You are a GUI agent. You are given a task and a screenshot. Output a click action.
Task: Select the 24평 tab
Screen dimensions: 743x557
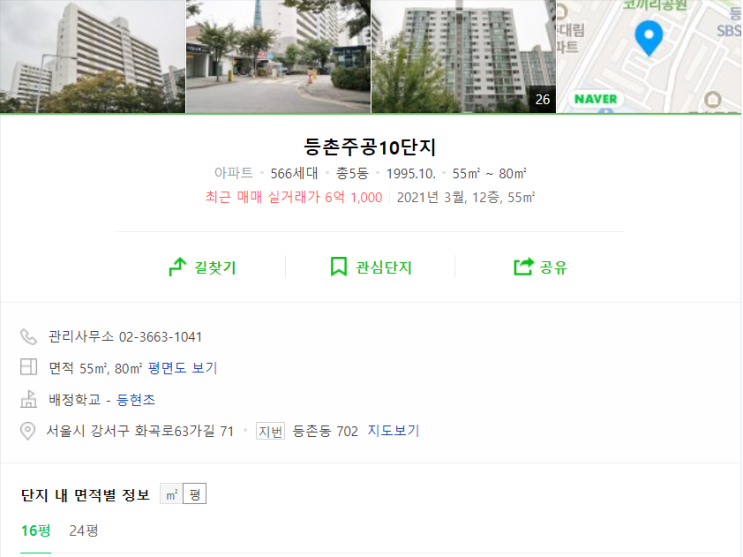[84, 530]
